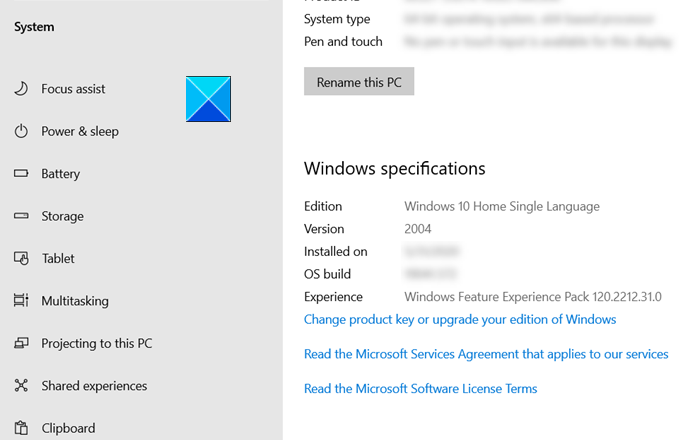700x440 pixels.
Task: Click the Power & sleep icon
Action: pyautogui.click(x=21, y=131)
